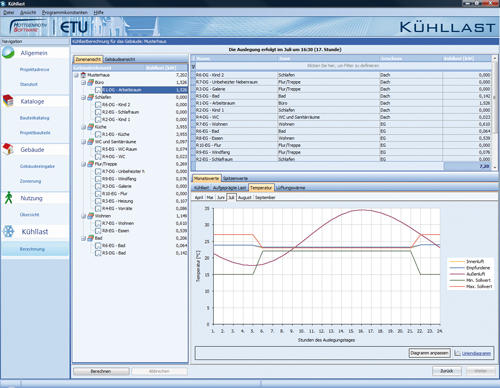
Task: Click the Berechnen button
Action: [101, 371]
